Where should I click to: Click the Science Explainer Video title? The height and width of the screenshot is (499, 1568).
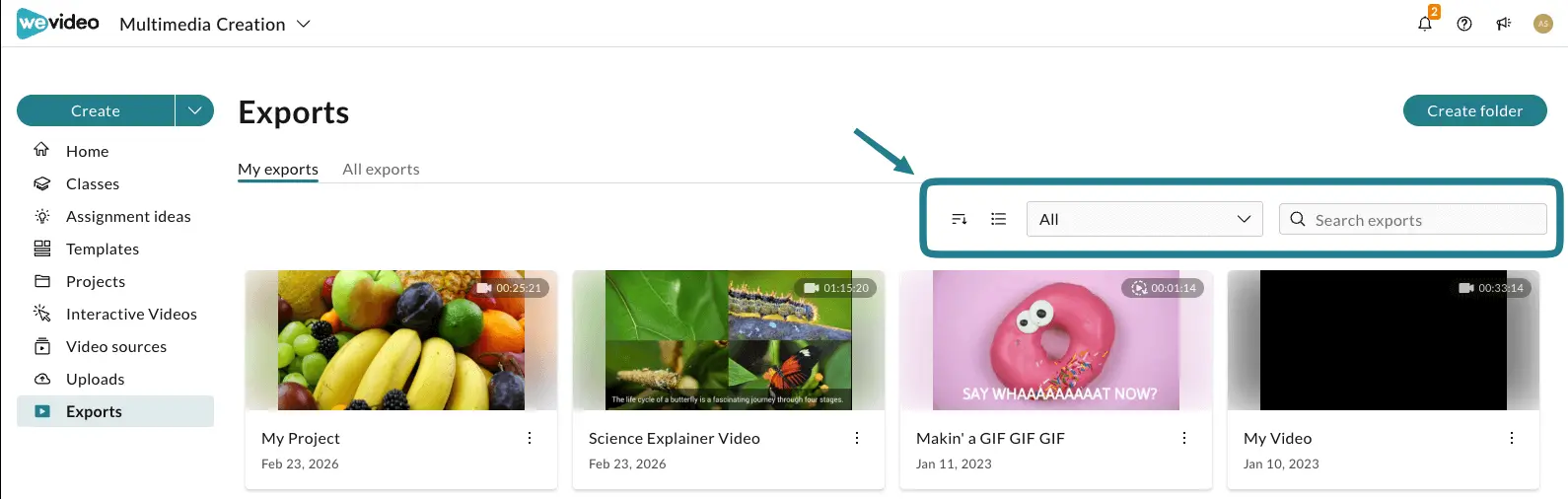[x=675, y=438]
